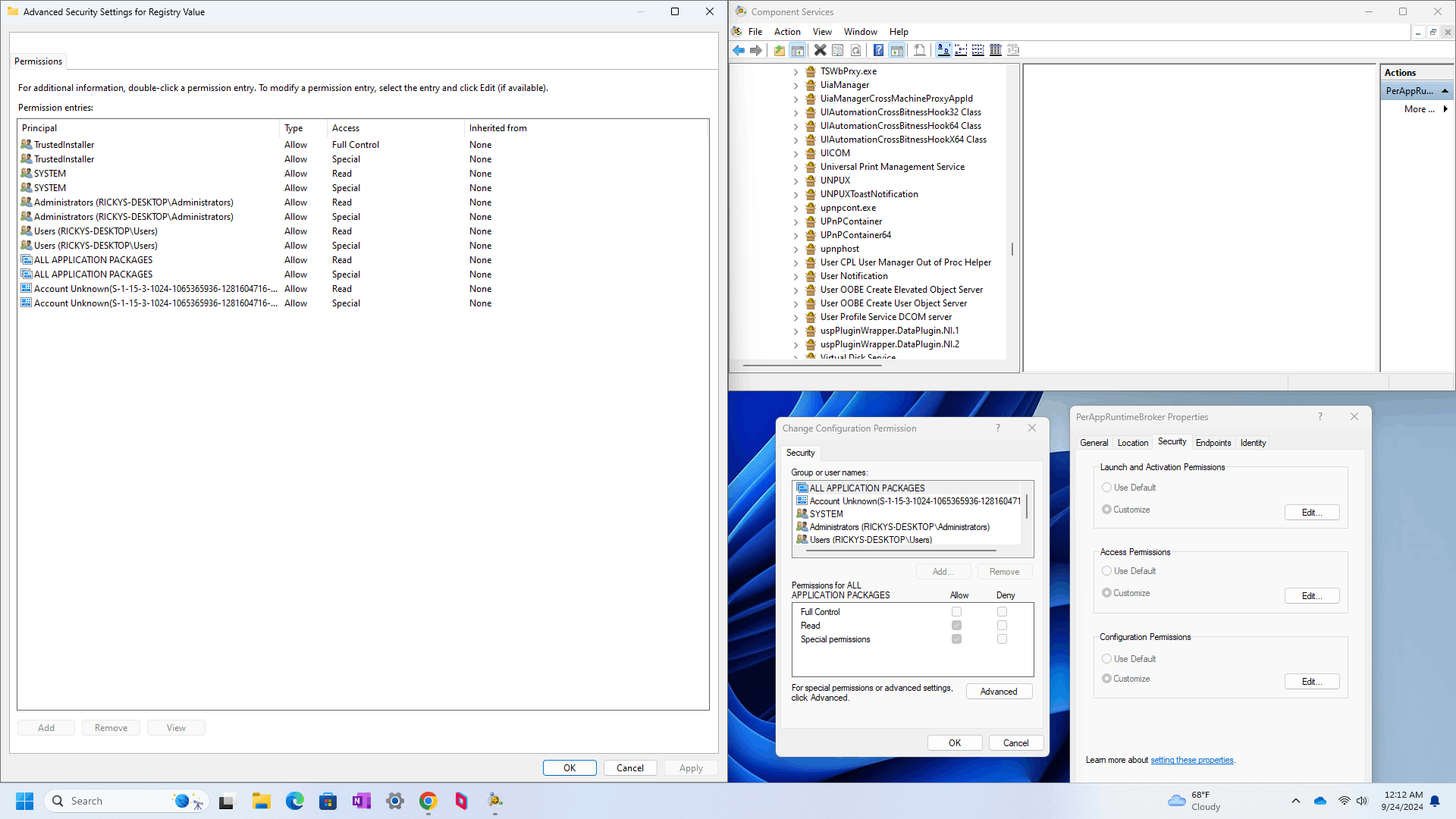The image size is (1456, 819).
Task: Toggle Show/Hide Console Tree icon
Action: [798, 50]
